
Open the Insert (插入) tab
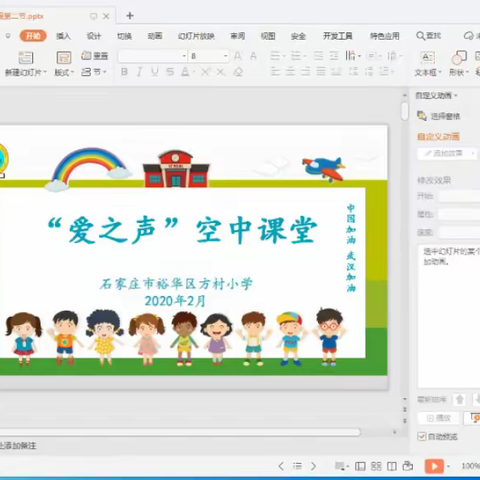pyautogui.click(x=63, y=36)
